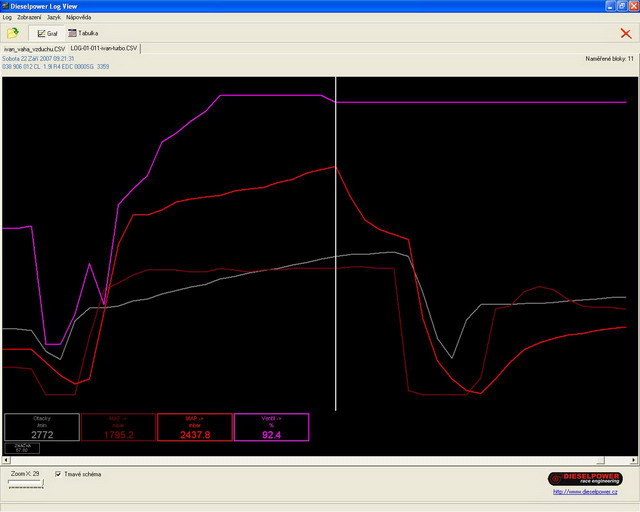This screenshot has width=640, height=512.
Task: Click the Naměřené bloky: 11 text
Action: (609, 59)
